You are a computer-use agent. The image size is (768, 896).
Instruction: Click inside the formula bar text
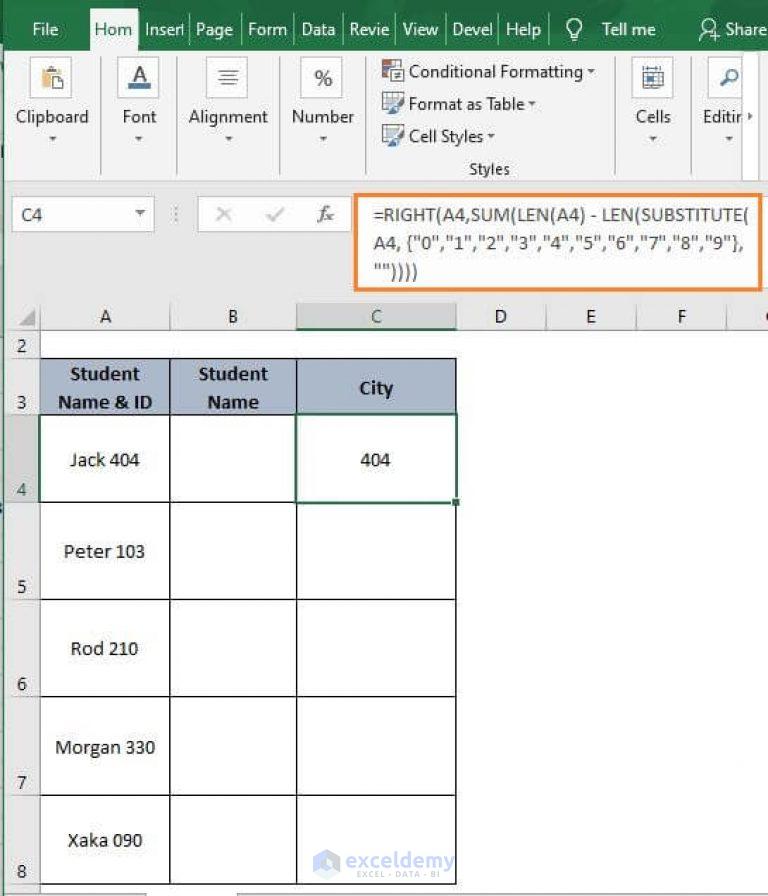(x=558, y=243)
